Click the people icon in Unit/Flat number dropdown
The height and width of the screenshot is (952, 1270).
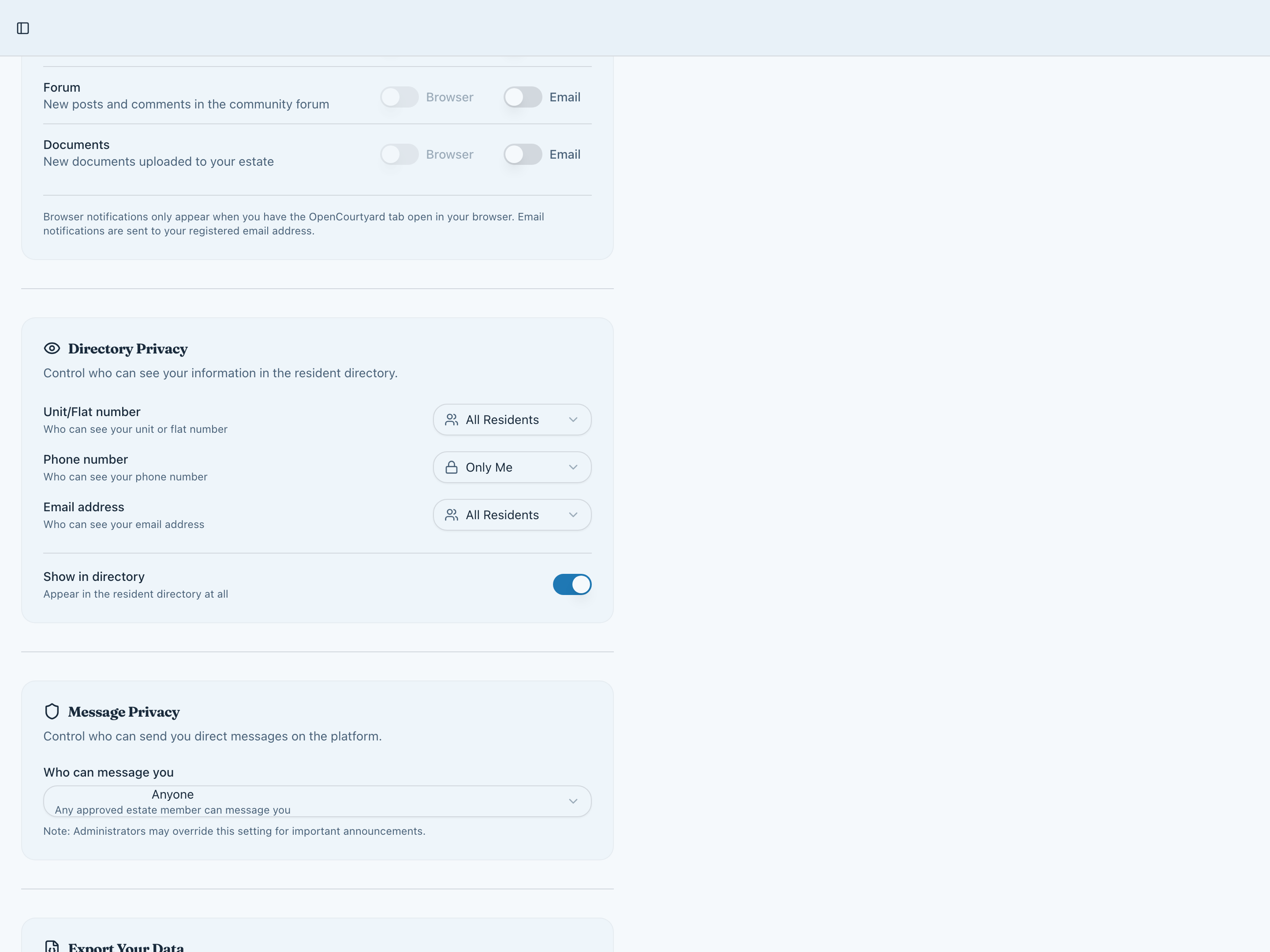[452, 420]
